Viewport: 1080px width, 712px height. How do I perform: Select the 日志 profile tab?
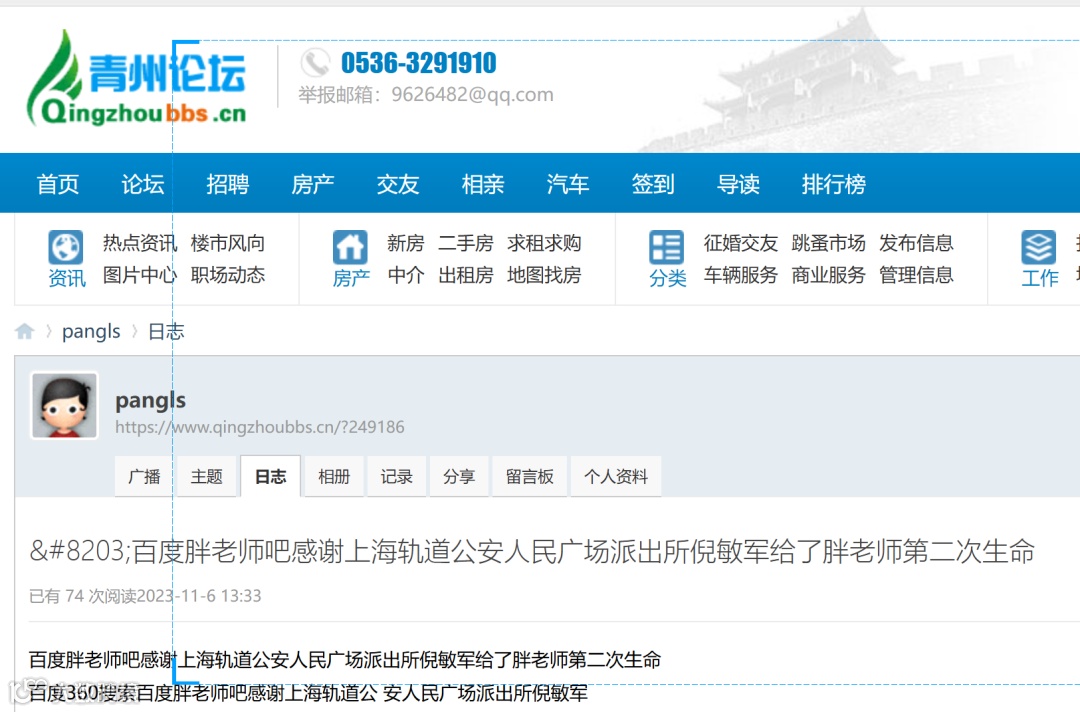point(270,476)
